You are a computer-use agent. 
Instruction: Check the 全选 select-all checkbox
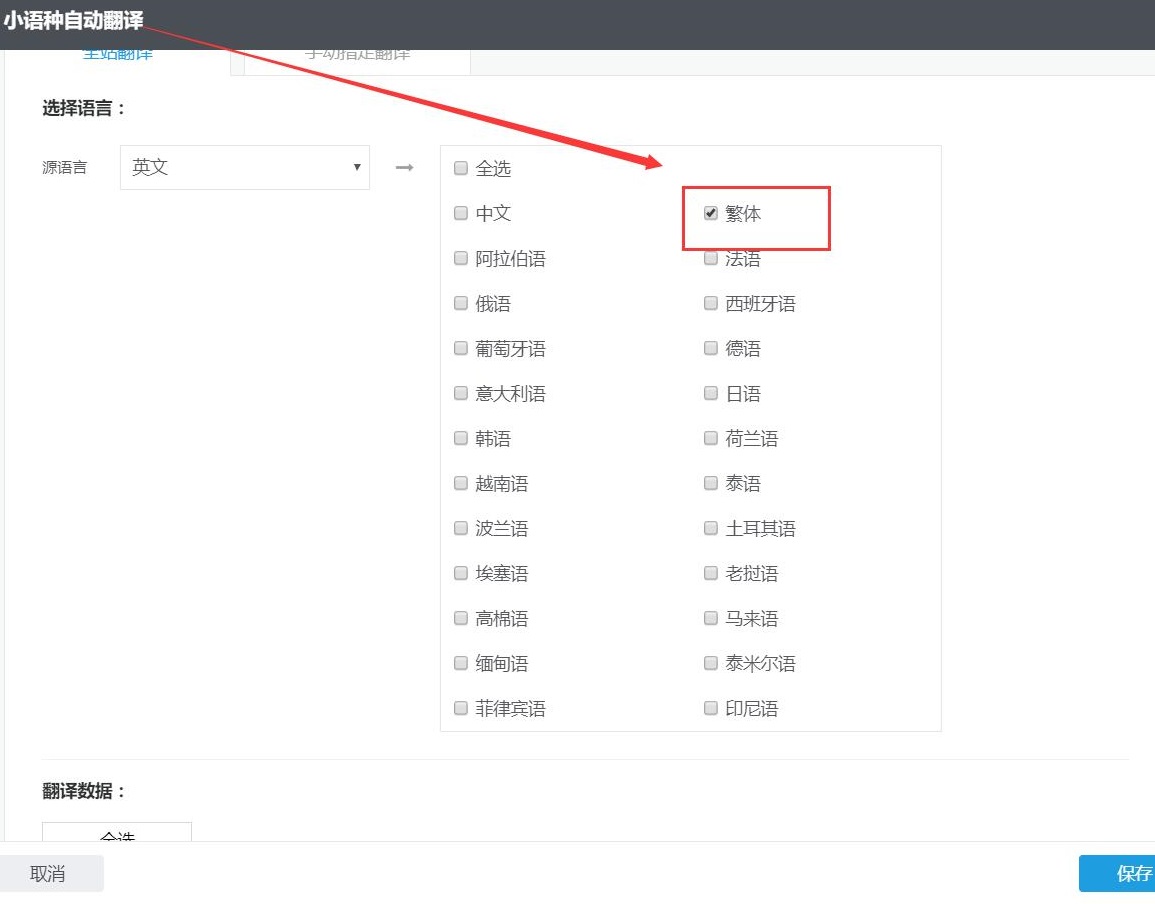pyautogui.click(x=460, y=168)
